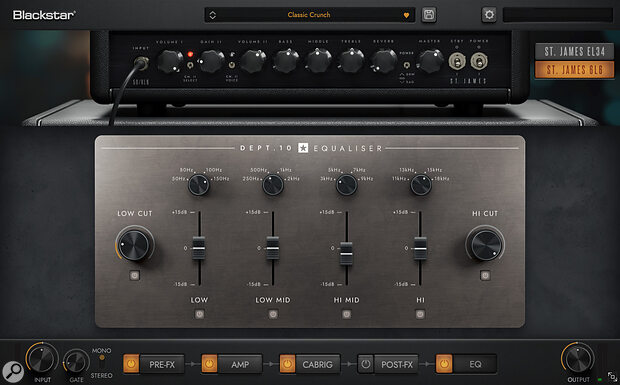
Task: Click the amp Input jack
Action: (141, 62)
